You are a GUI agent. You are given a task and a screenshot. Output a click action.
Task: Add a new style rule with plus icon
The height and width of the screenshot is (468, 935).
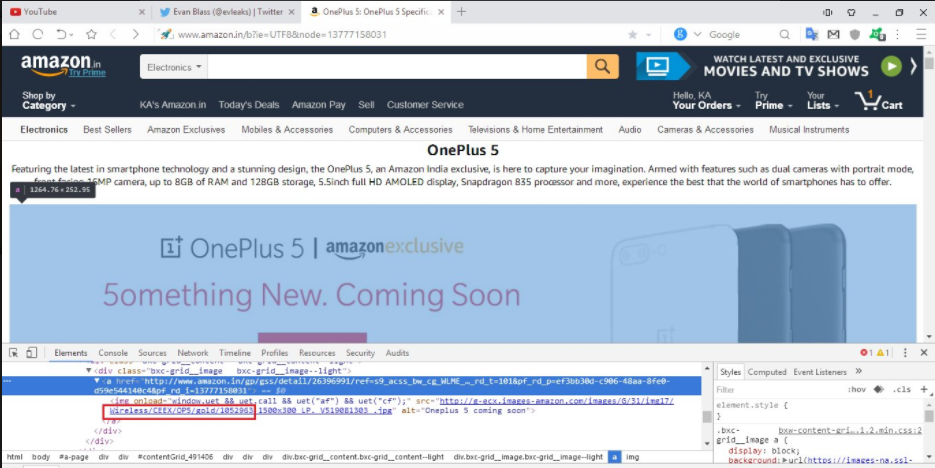924,389
